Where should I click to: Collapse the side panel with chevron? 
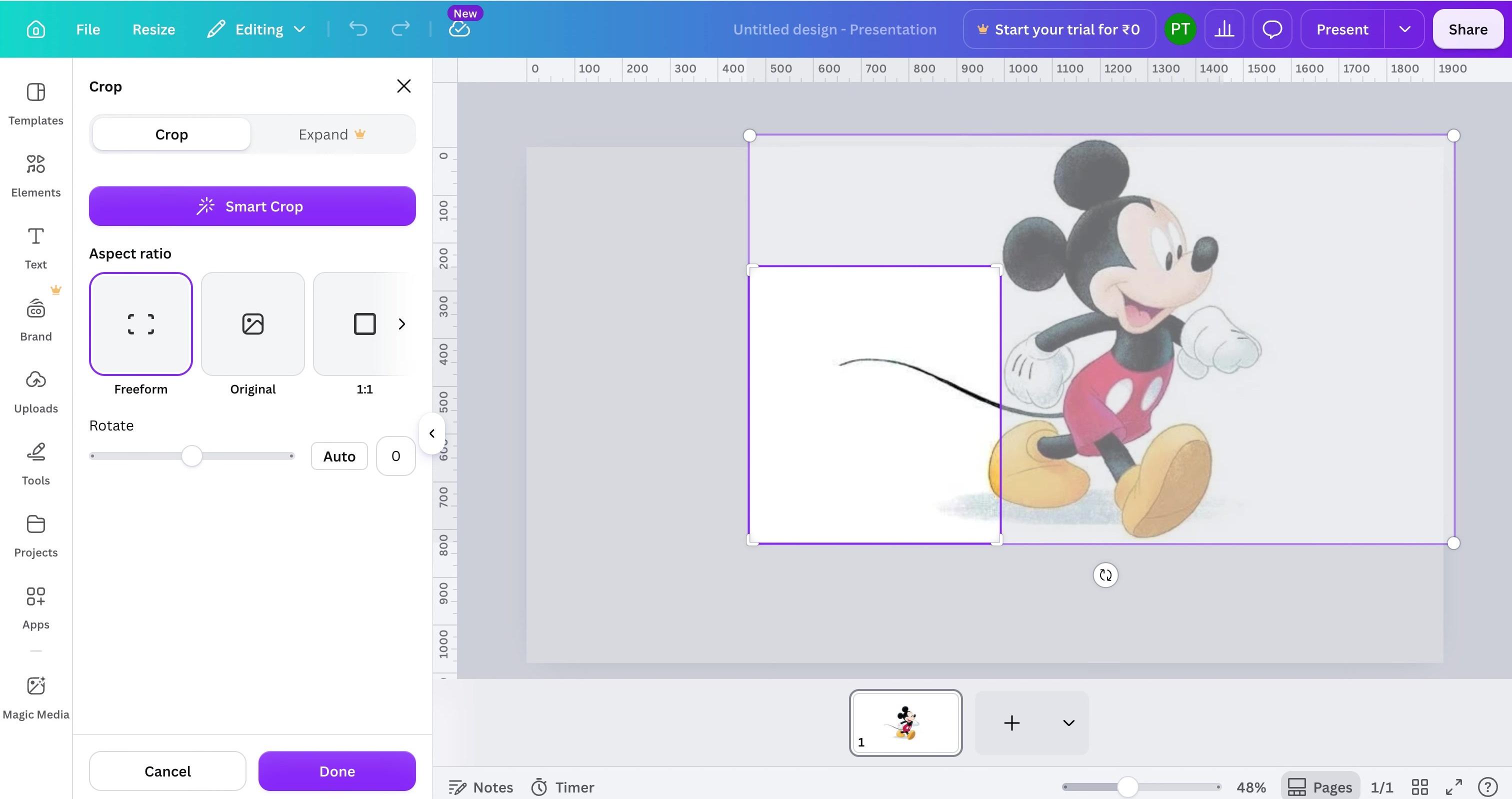click(x=432, y=433)
